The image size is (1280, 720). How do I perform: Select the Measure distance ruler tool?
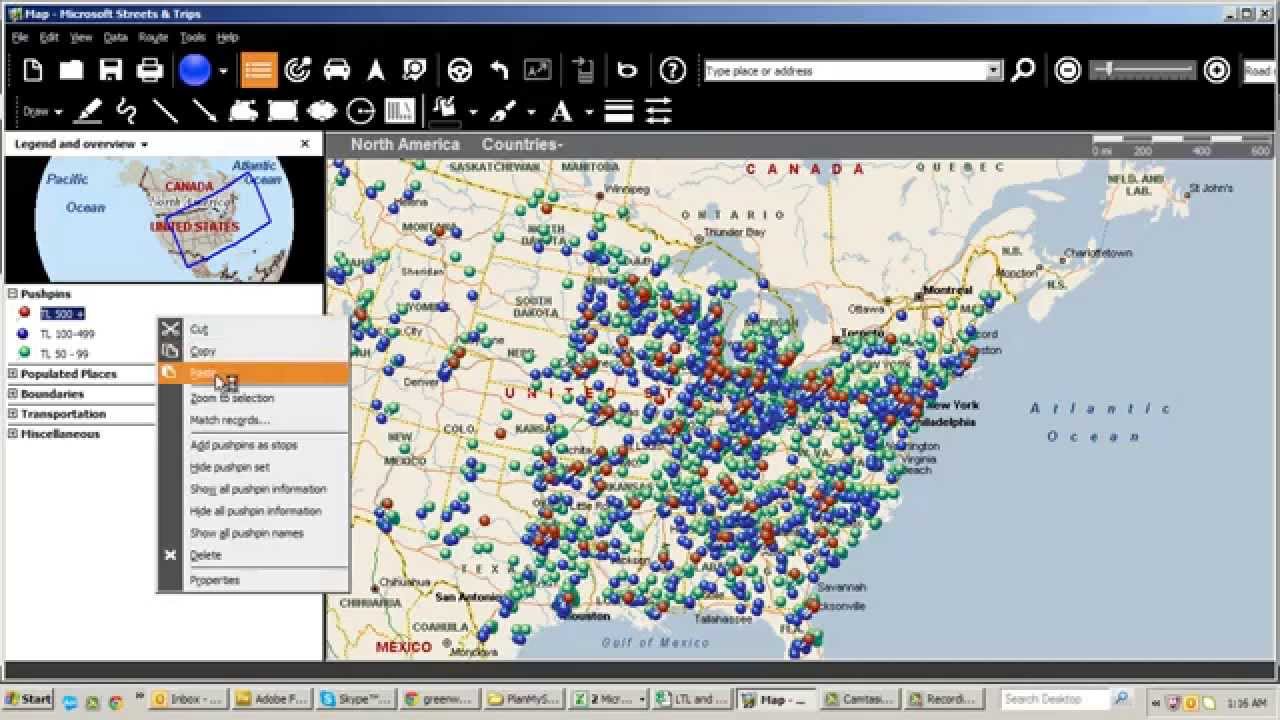click(x=399, y=111)
